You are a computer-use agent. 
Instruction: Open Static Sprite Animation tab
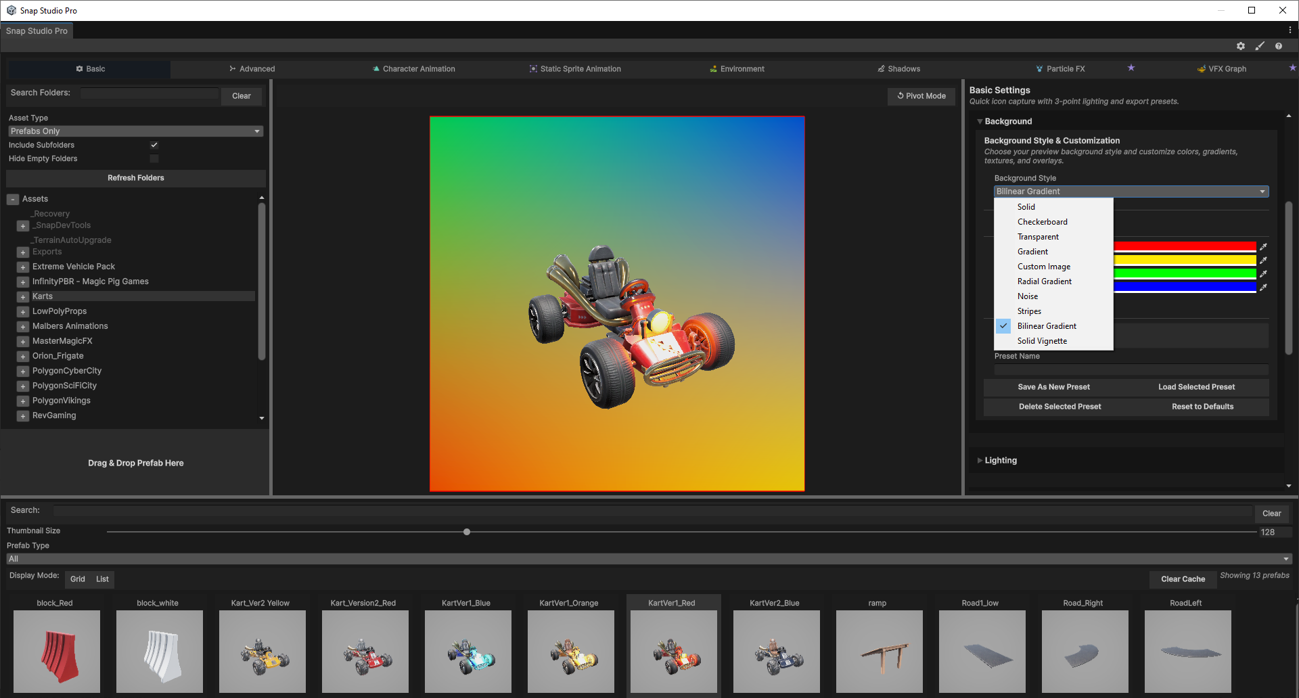575,69
